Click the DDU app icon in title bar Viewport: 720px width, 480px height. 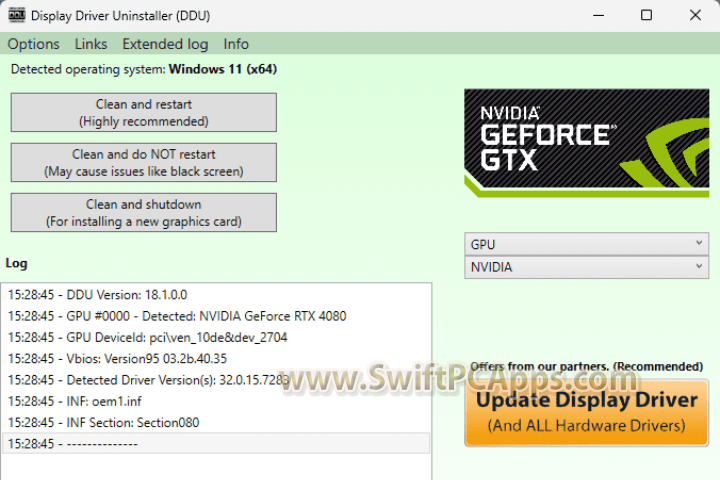point(17,15)
